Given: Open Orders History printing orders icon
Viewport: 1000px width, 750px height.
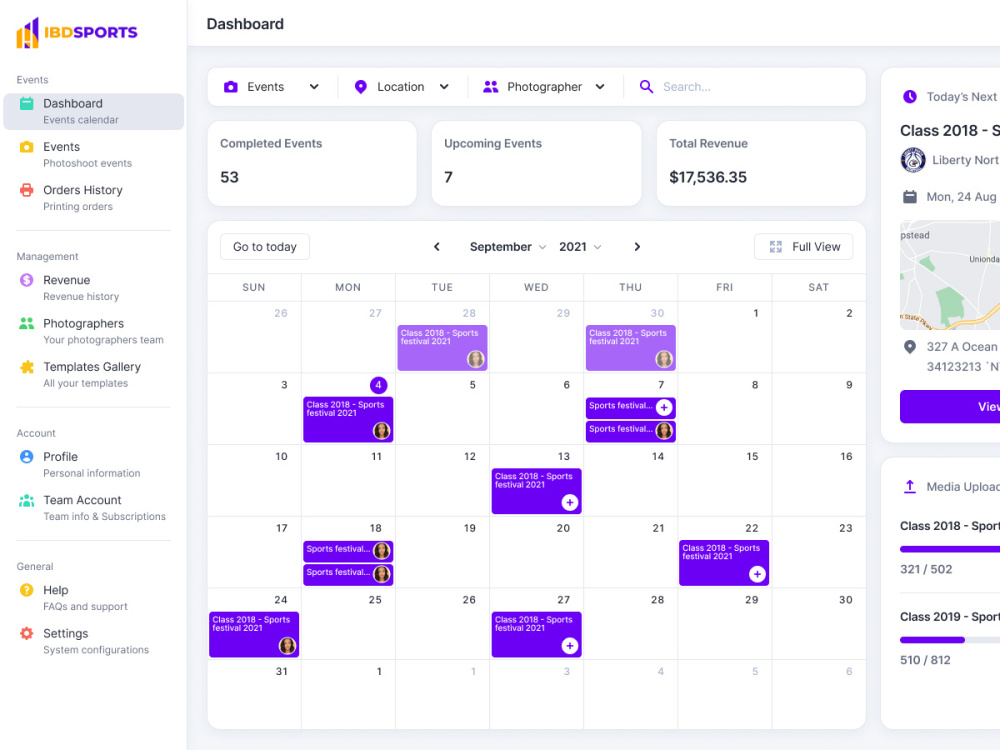Looking at the screenshot, I should 27,190.
